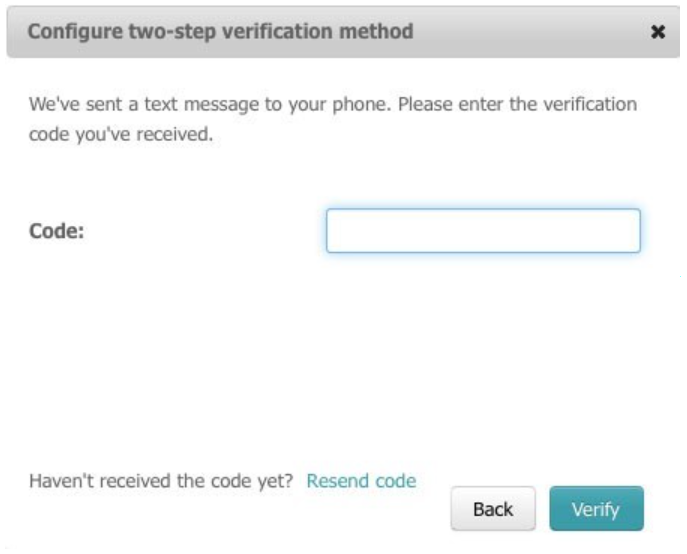Screen dimensions: 687x554
Task: Click the teal Verify button
Action: (596, 508)
